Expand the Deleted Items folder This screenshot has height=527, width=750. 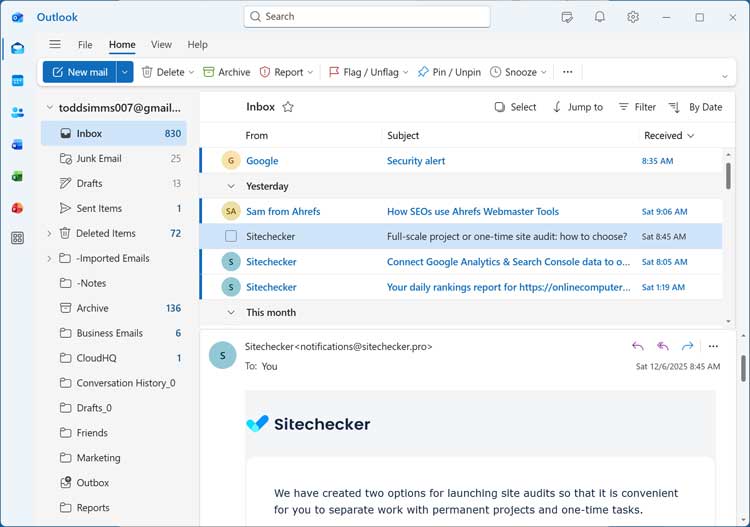49,233
